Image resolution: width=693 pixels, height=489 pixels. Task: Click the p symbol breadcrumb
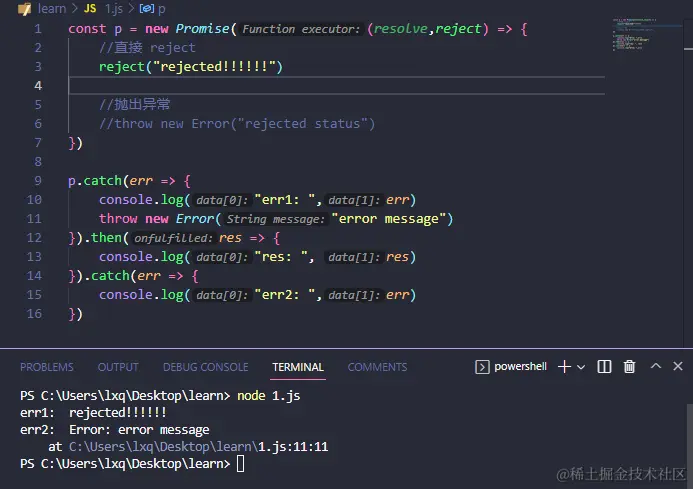(162, 9)
